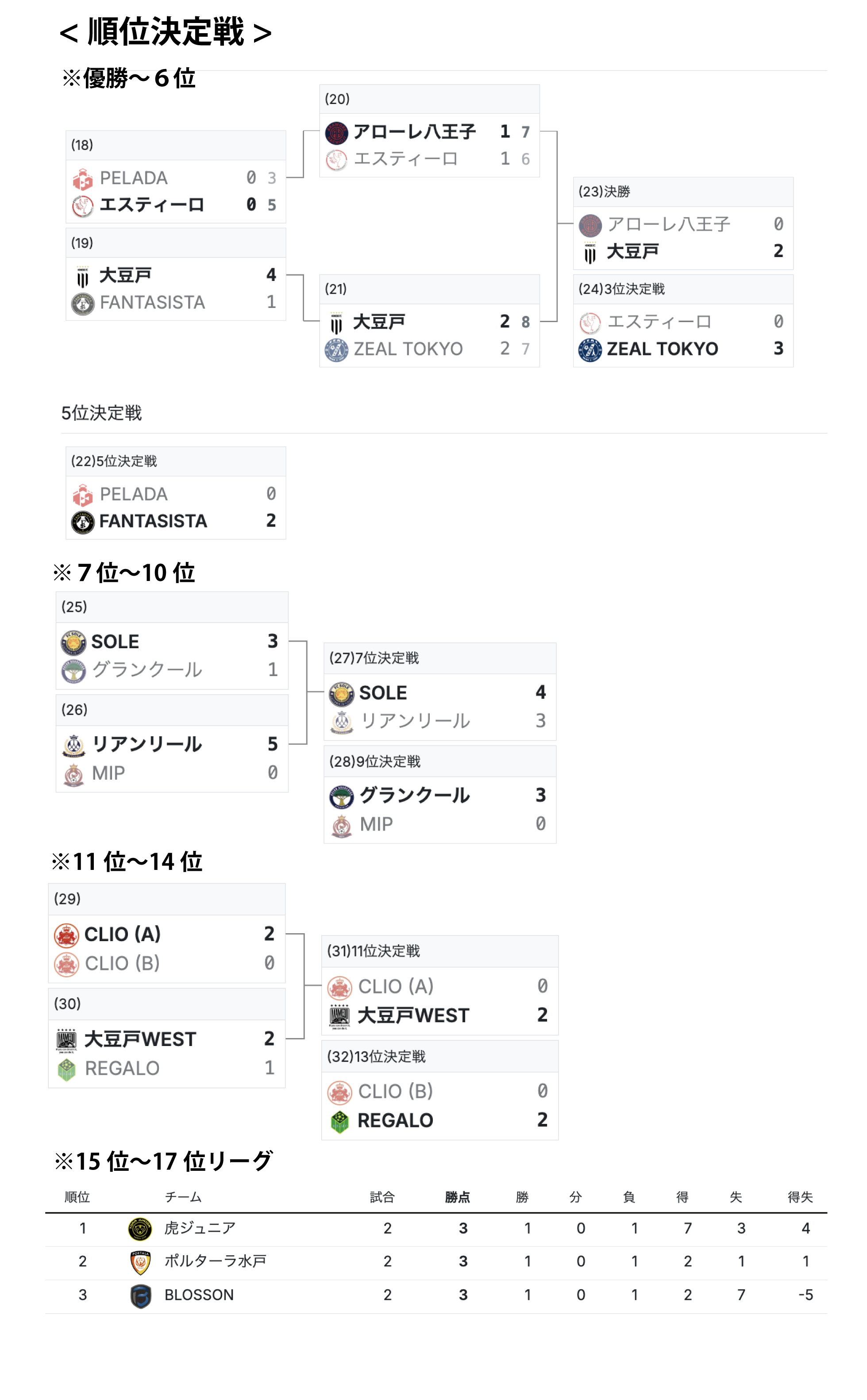Click the FANTASISTA badge in 5位決定戦

coord(83,522)
